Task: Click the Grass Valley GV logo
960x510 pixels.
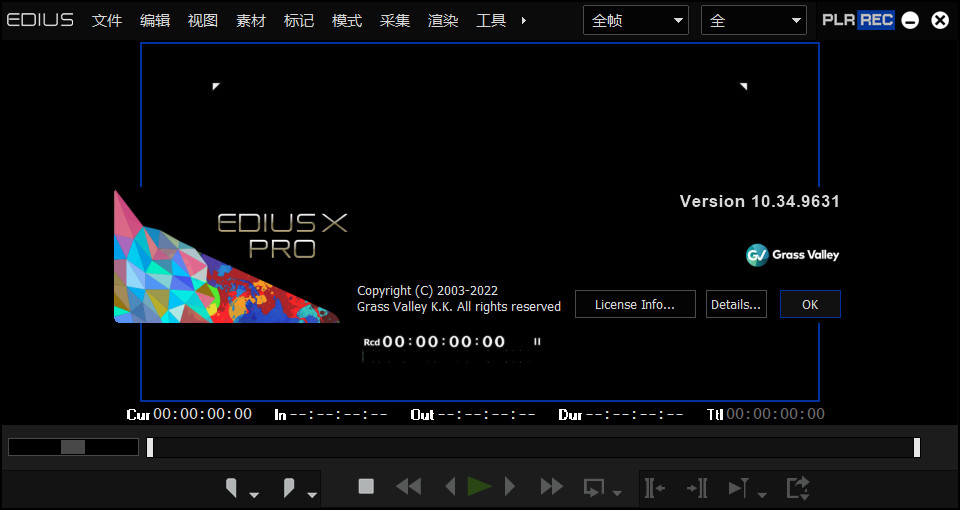Action: point(792,255)
